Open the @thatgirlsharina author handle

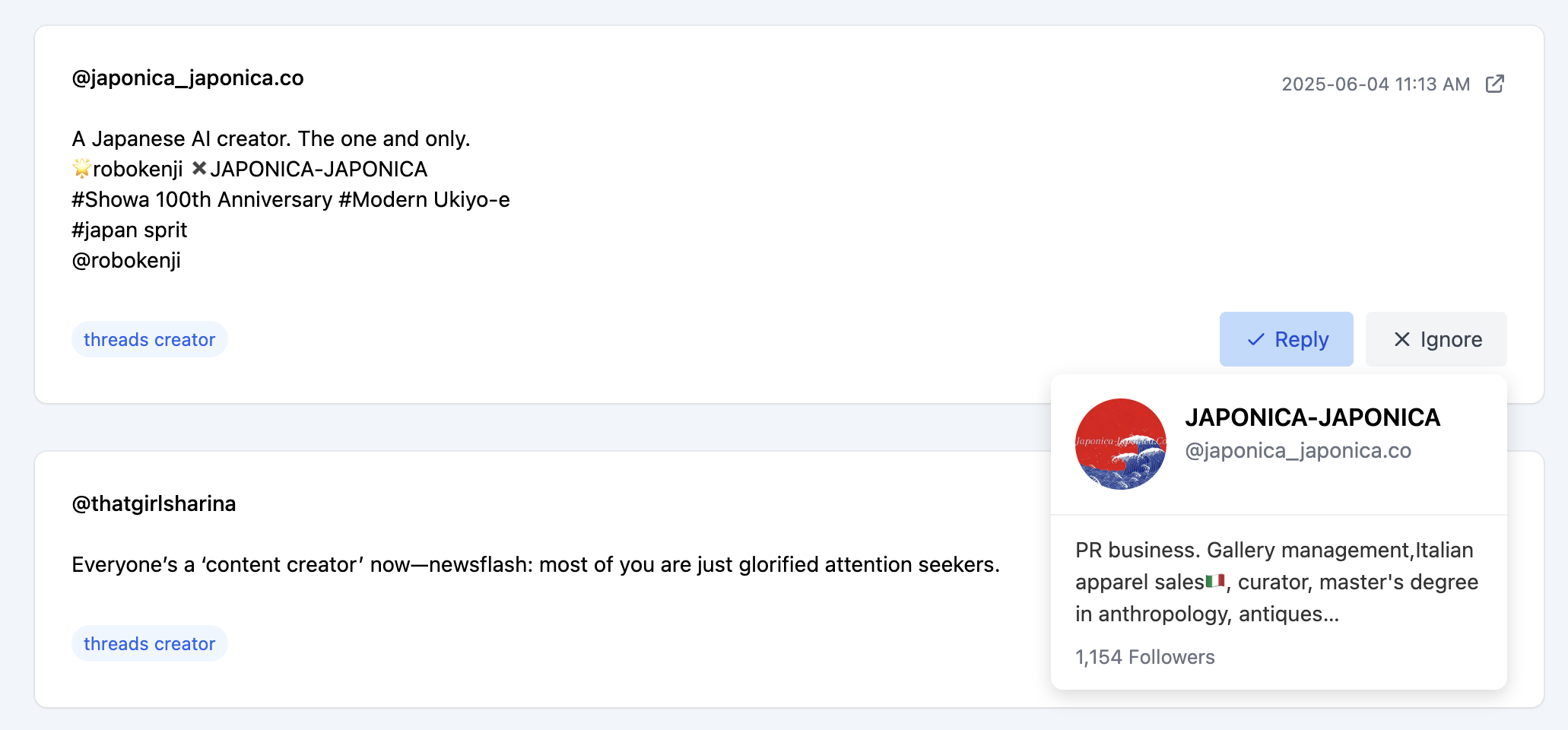[x=154, y=504]
